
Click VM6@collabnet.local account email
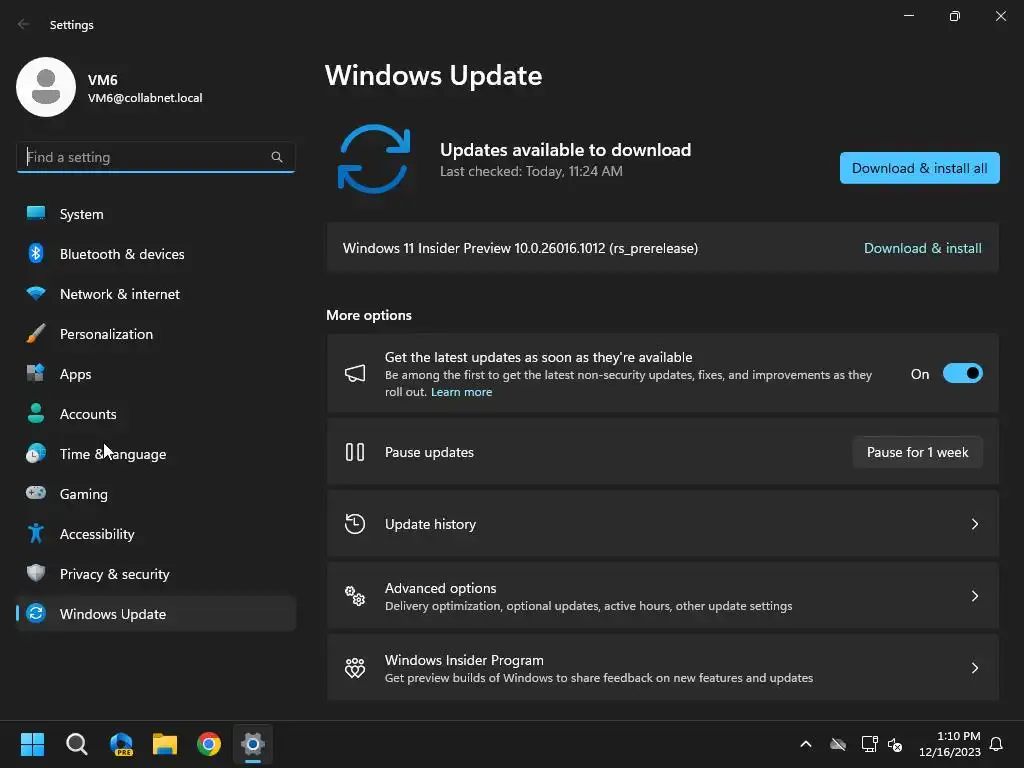coord(145,98)
